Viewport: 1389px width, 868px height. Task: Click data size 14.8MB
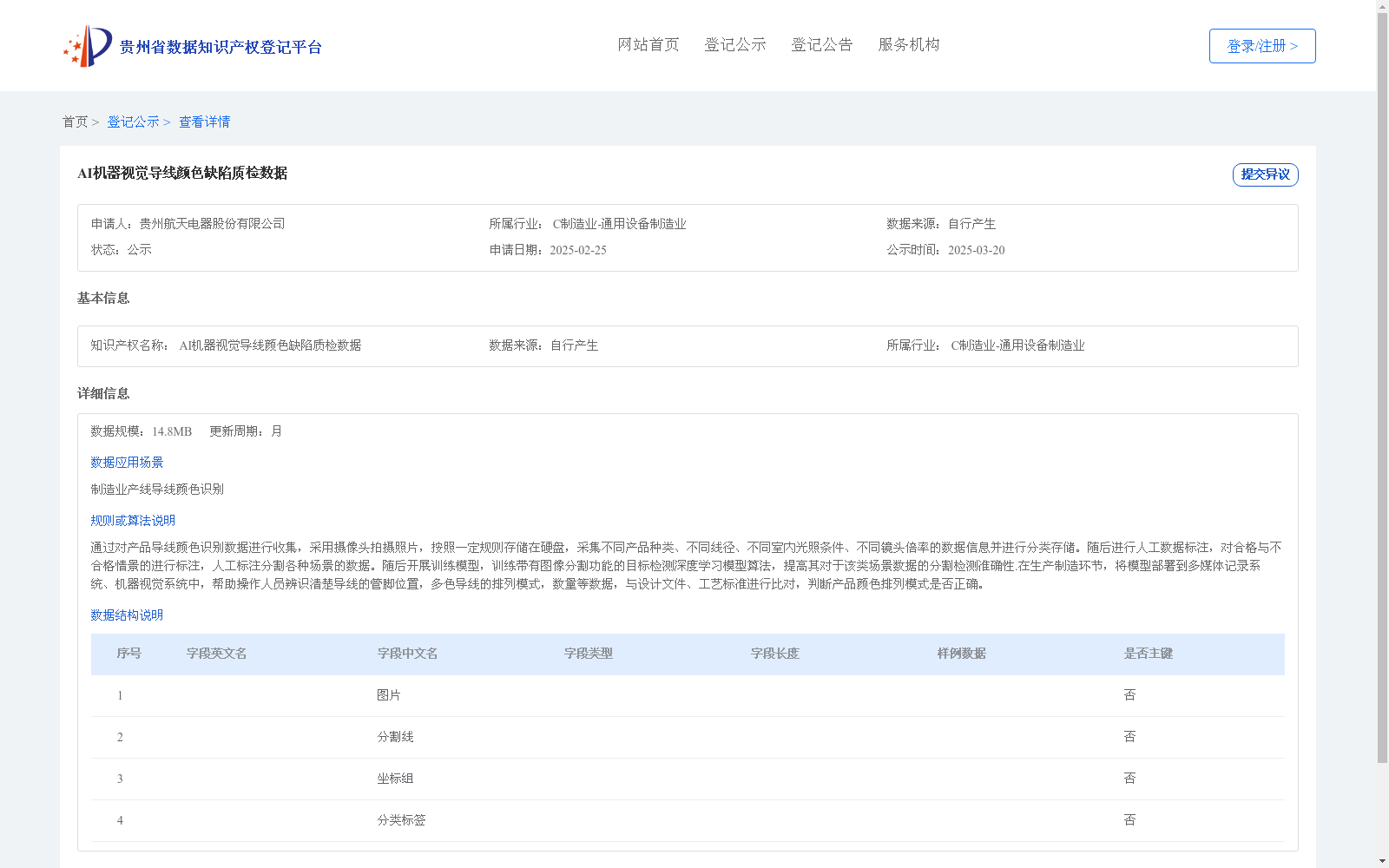click(172, 431)
